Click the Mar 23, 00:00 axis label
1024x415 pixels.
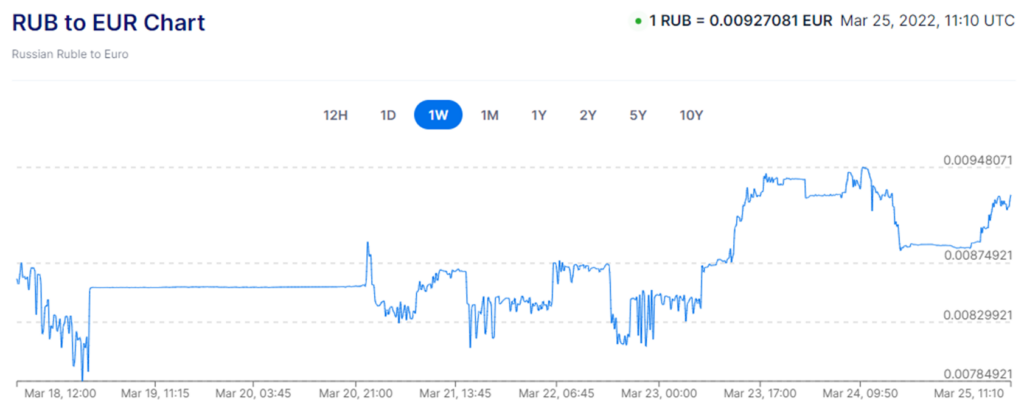pyautogui.click(x=659, y=394)
